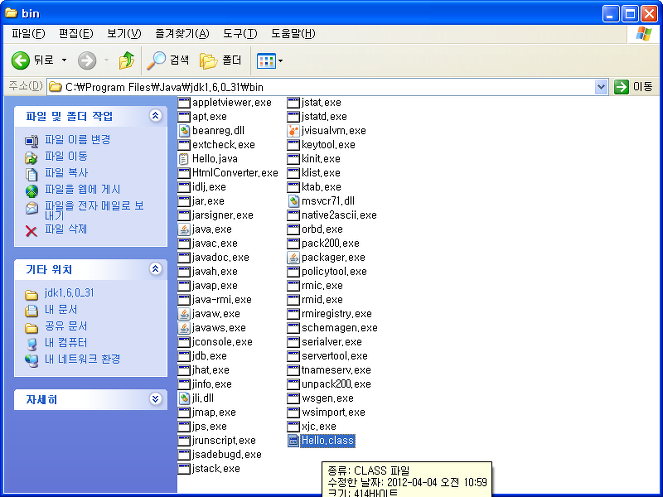
Task: Toggle the 폴더 folders pane button
Action: click(x=220, y=60)
